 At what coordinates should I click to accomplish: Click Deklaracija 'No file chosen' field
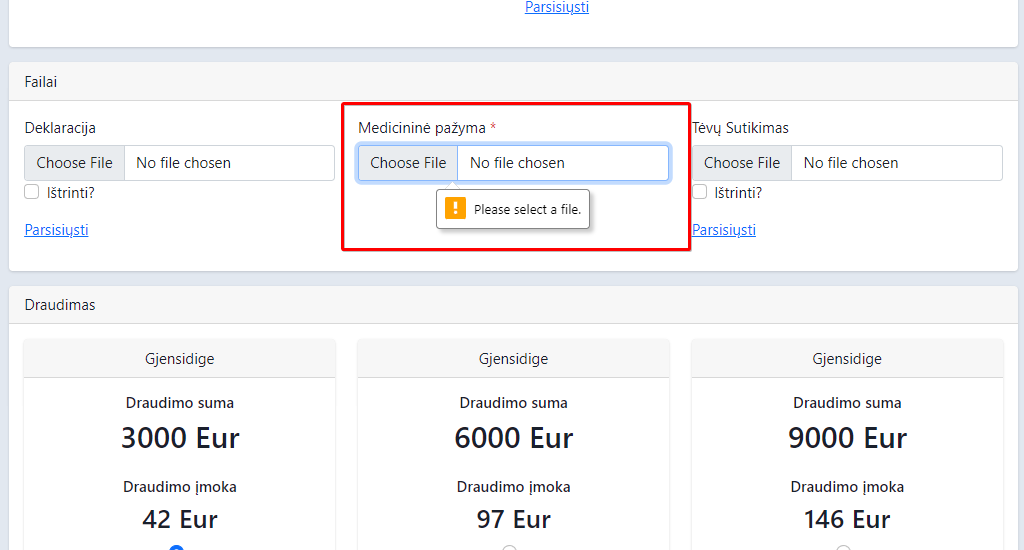(229, 163)
